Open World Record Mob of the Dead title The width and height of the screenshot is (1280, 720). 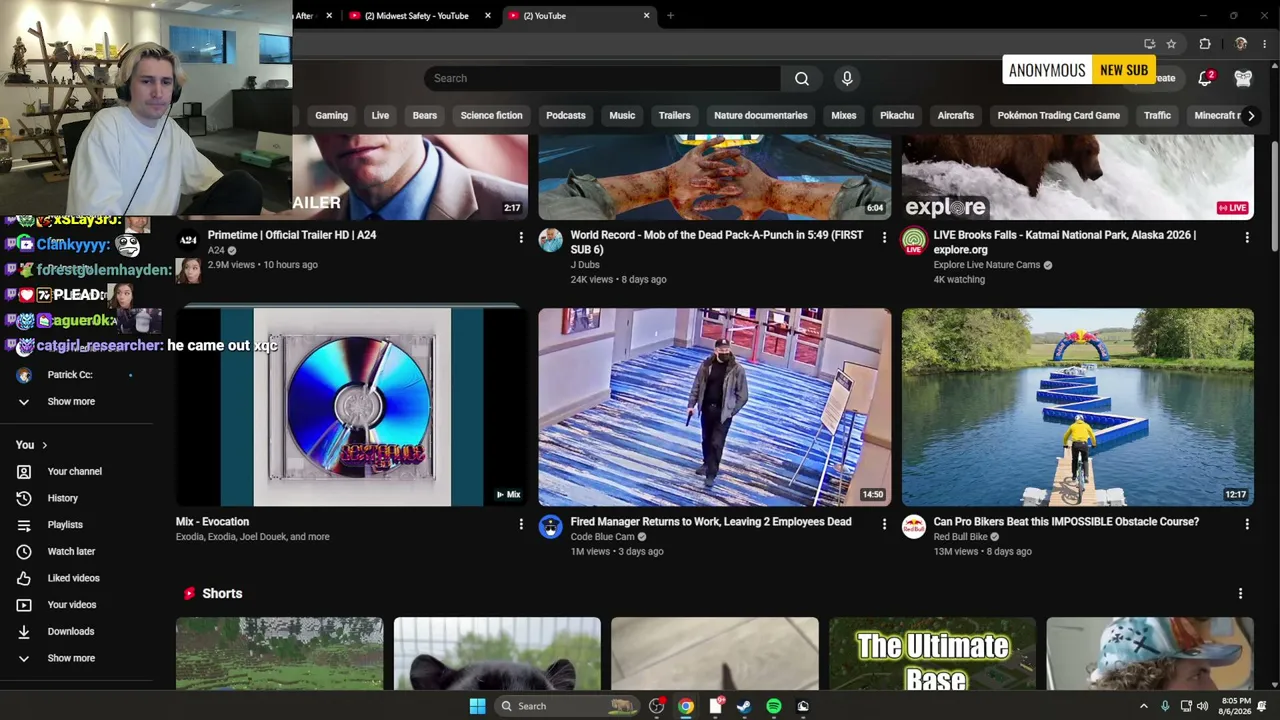(717, 242)
